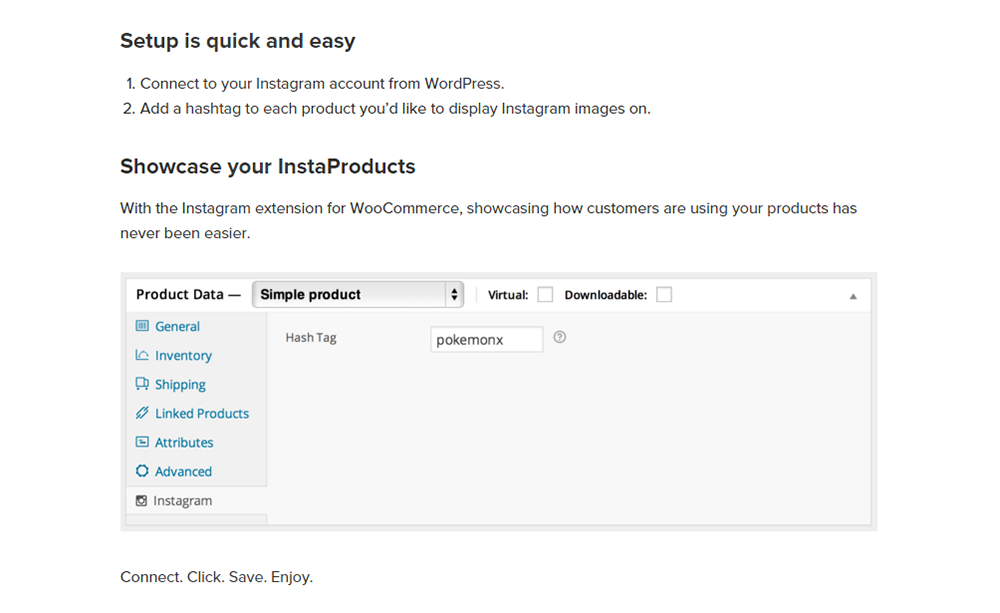Go to the Linked Products tab

[202, 413]
